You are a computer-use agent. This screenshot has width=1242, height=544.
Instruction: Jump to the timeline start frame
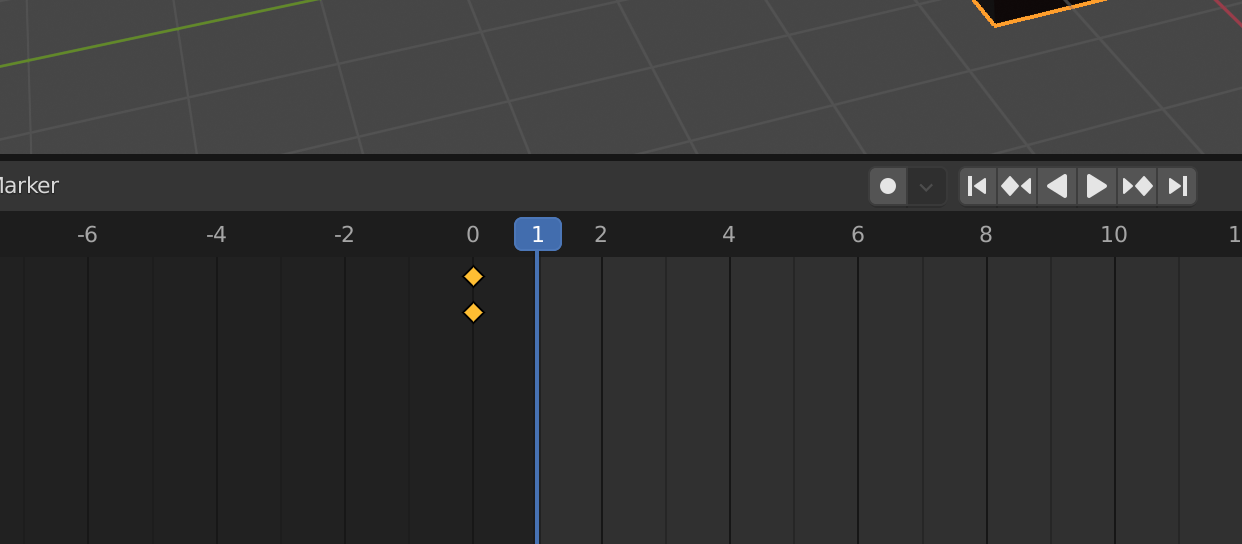978,186
